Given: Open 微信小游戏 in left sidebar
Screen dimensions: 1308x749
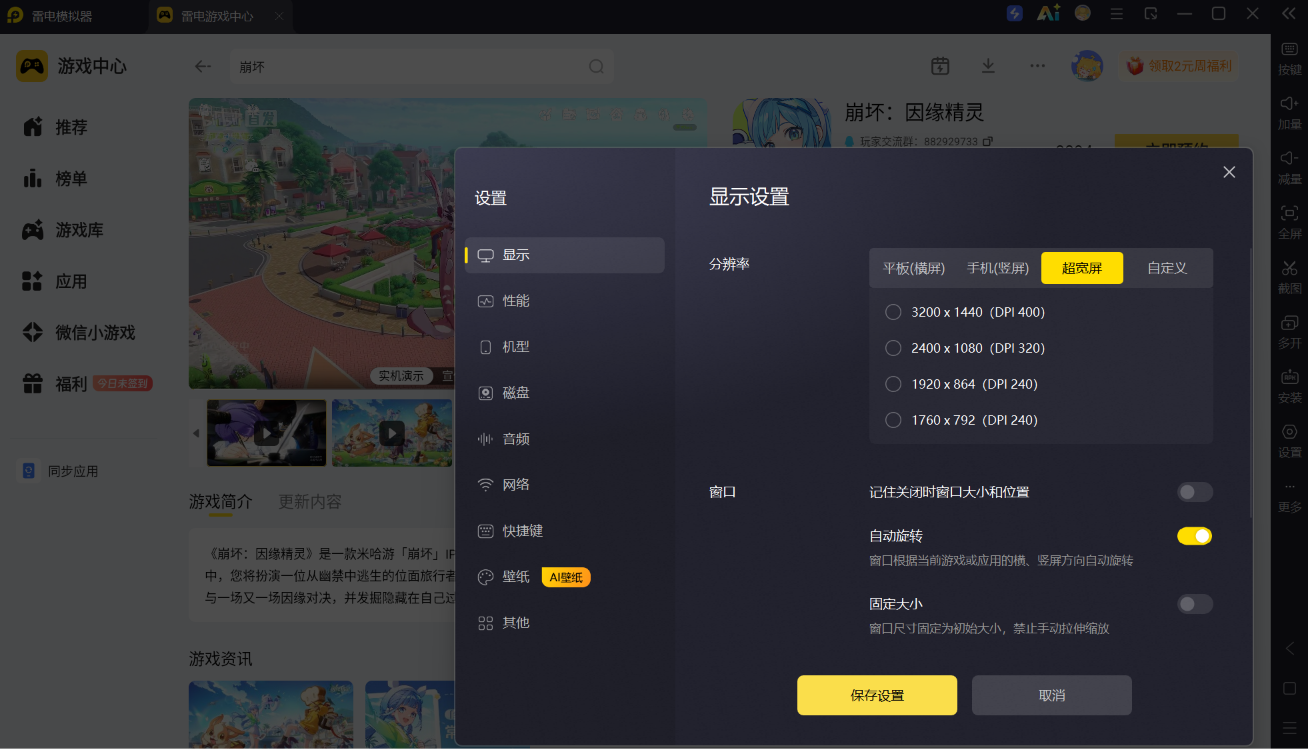Looking at the screenshot, I should 79,333.
